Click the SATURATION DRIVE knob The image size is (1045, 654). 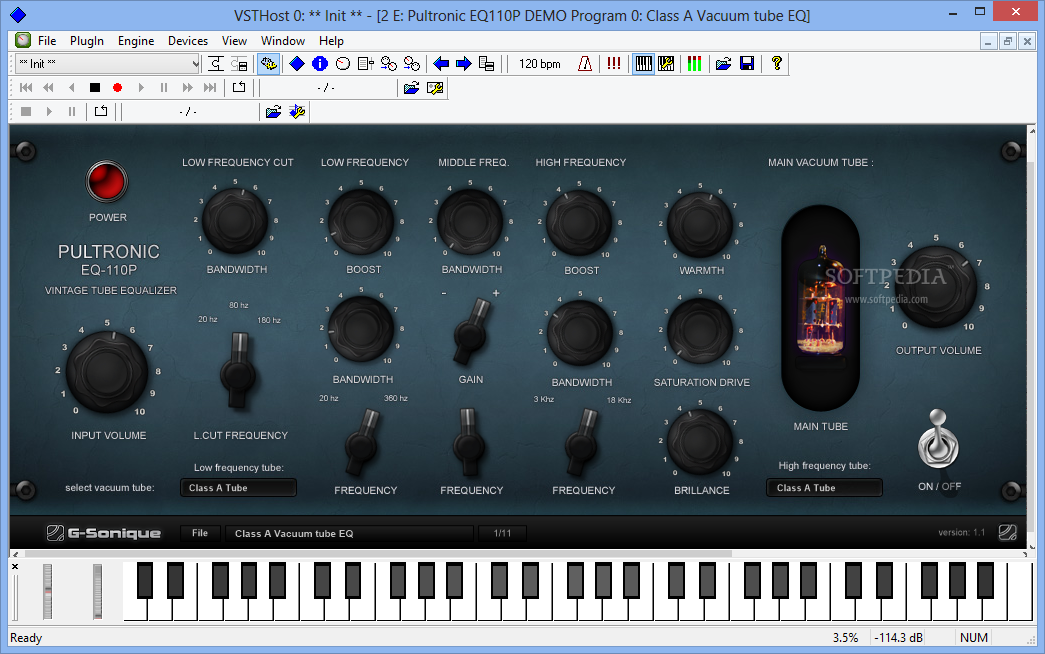(700, 331)
